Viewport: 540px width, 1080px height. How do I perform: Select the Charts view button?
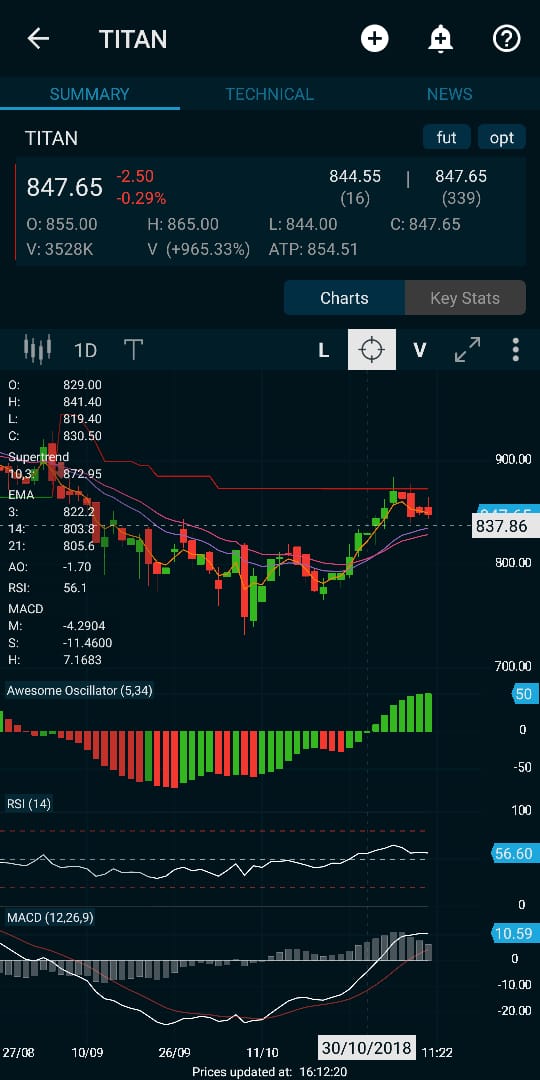pyautogui.click(x=344, y=298)
